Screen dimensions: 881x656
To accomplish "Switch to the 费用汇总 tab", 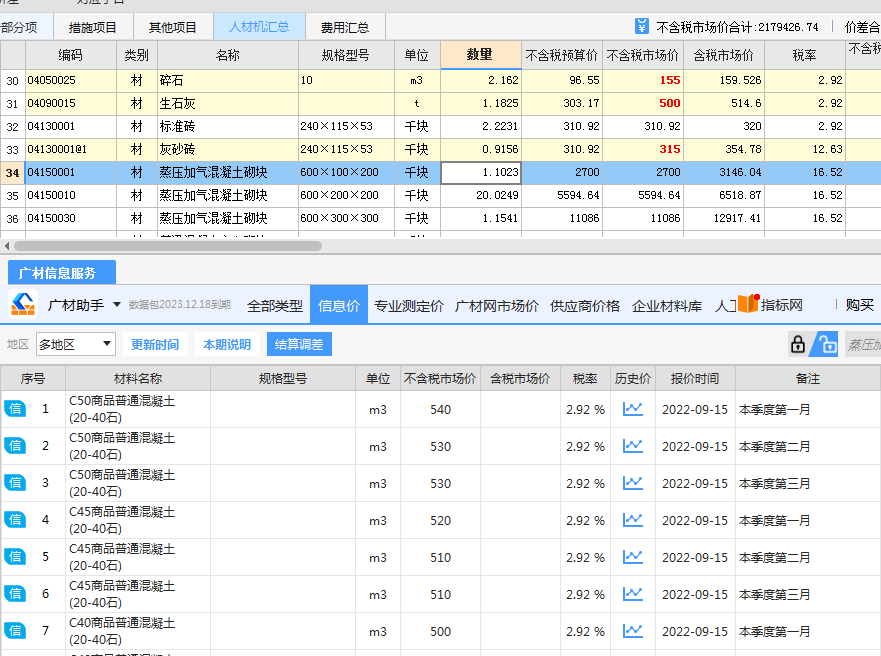I will coord(344,27).
